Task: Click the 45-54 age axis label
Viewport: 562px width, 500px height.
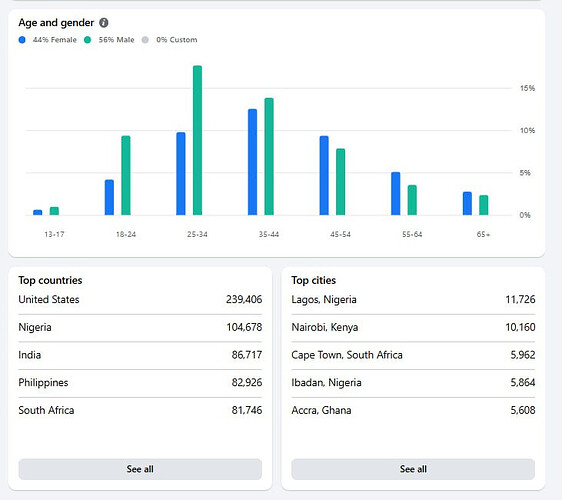Action: click(340, 234)
